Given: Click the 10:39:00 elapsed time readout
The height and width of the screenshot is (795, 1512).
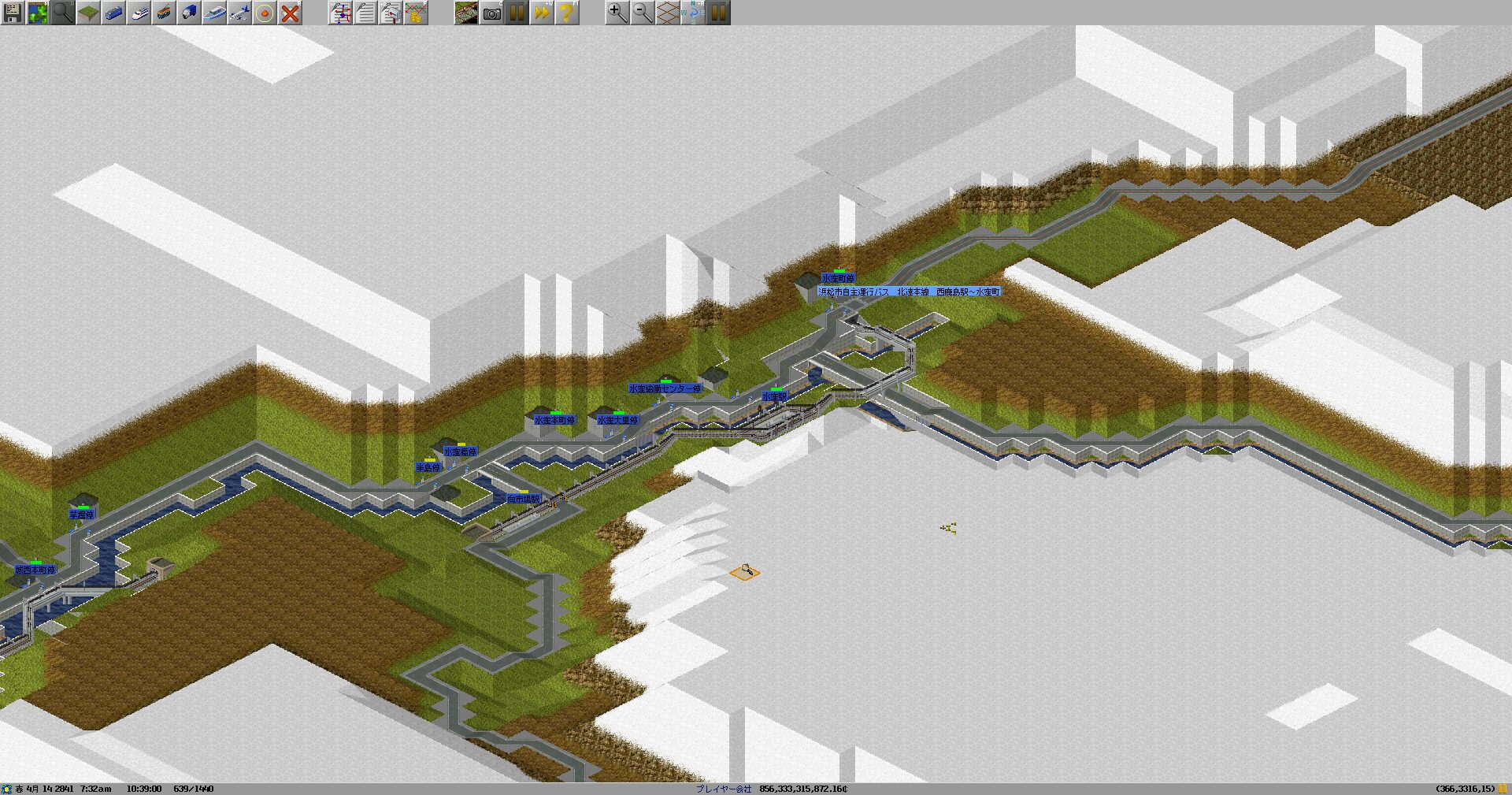Looking at the screenshot, I should click(x=144, y=789).
